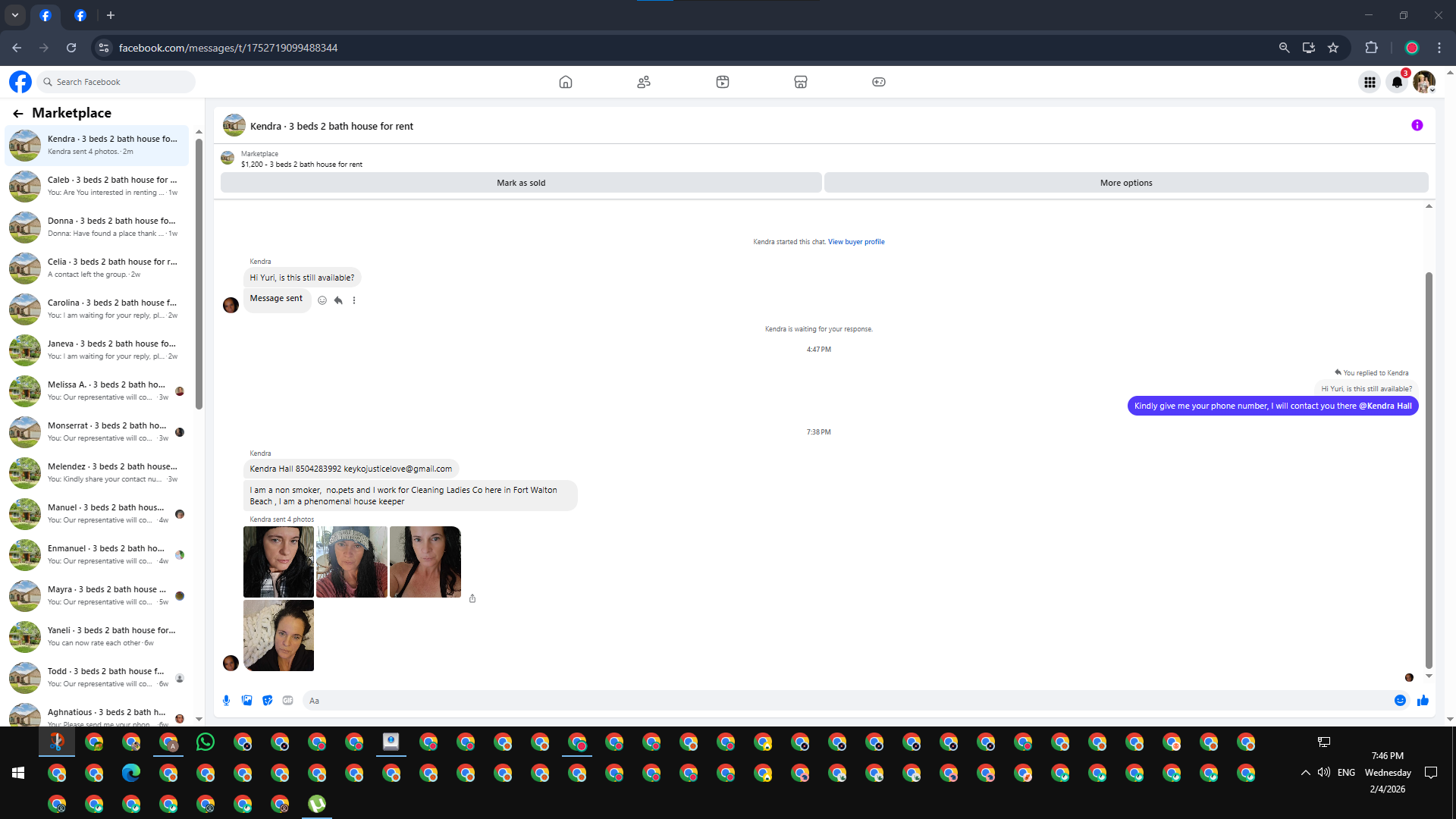Image resolution: width=1456 pixels, height=819 pixels.
Task: Open the sticker picker icon
Action: [267, 701]
